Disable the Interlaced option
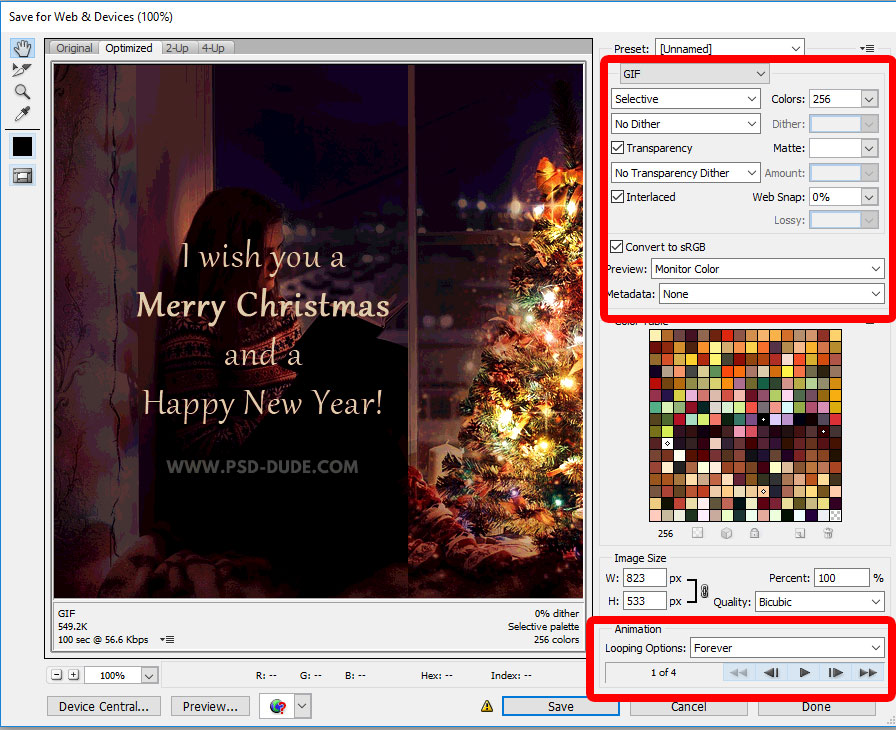The height and width of the screenshot is (730, 896). point(618,197)
